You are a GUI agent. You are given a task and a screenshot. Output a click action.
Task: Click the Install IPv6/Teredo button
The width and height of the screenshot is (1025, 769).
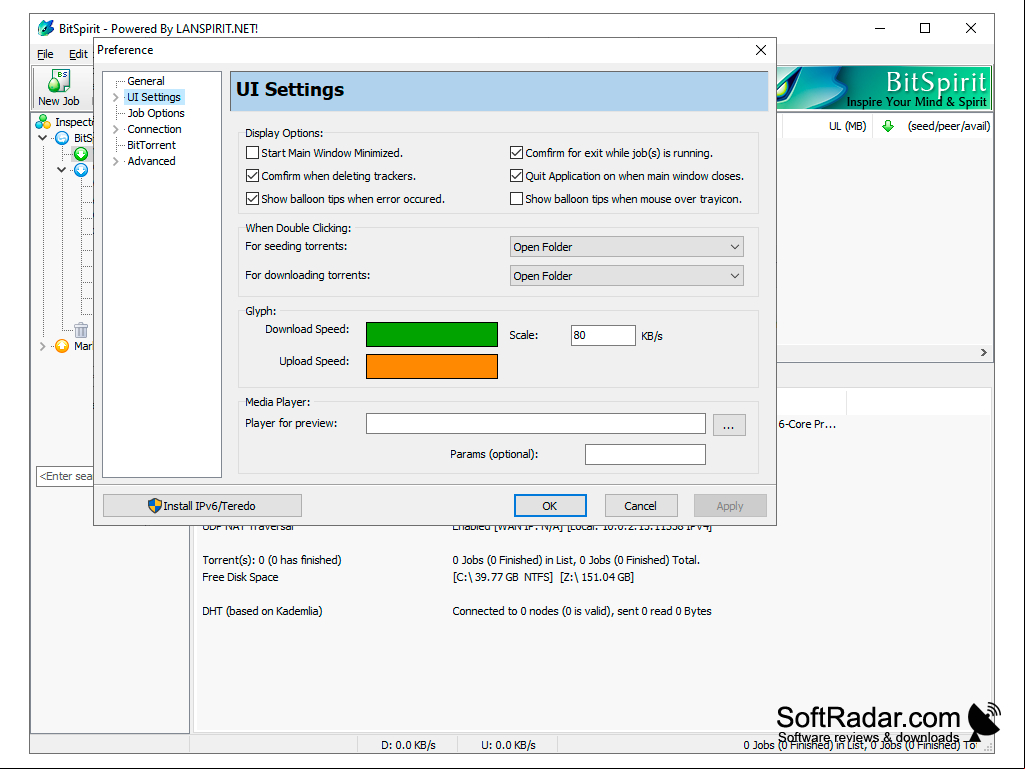202,505
